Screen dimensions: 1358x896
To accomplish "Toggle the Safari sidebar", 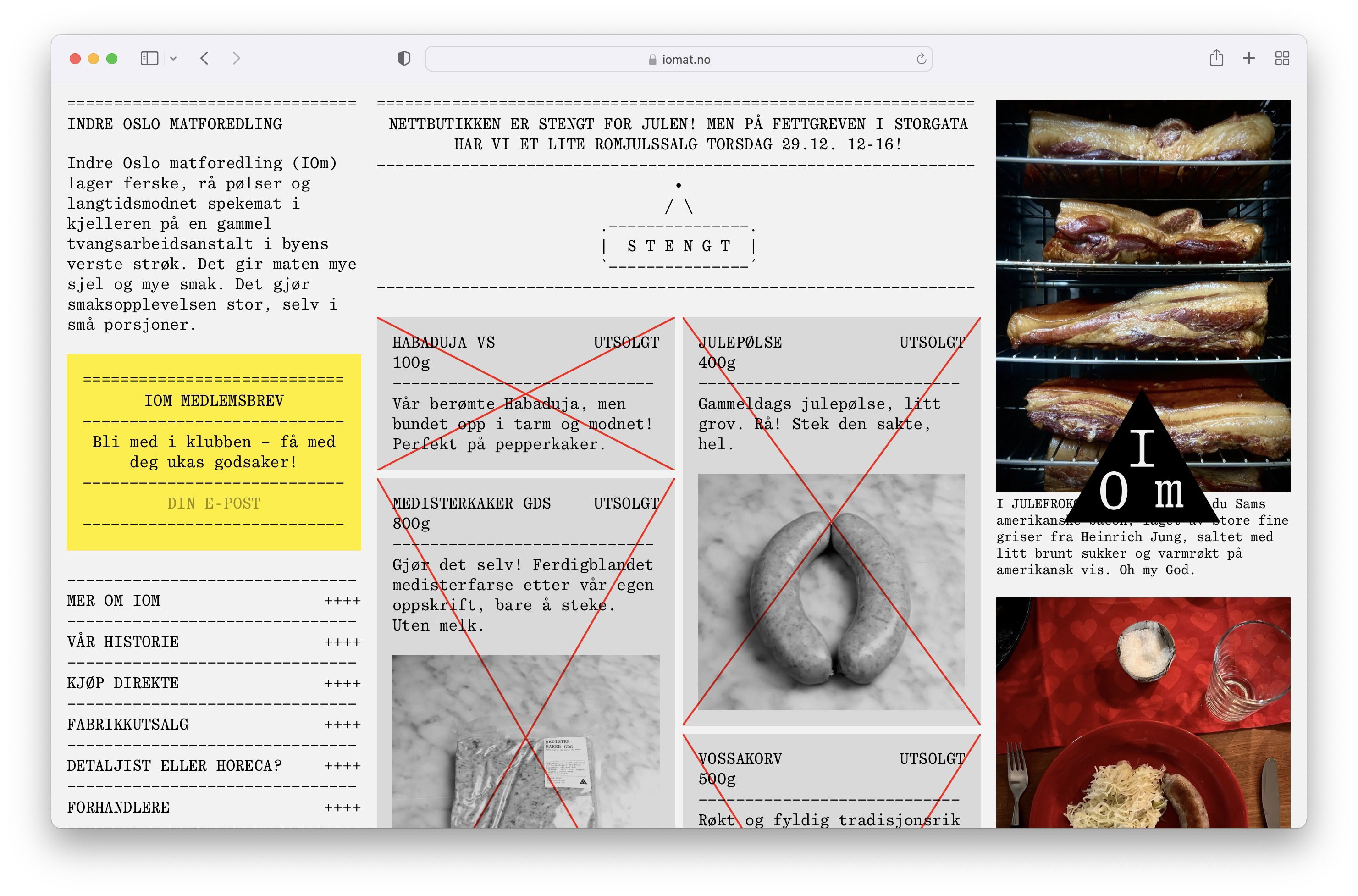I will tap(149, 58).
